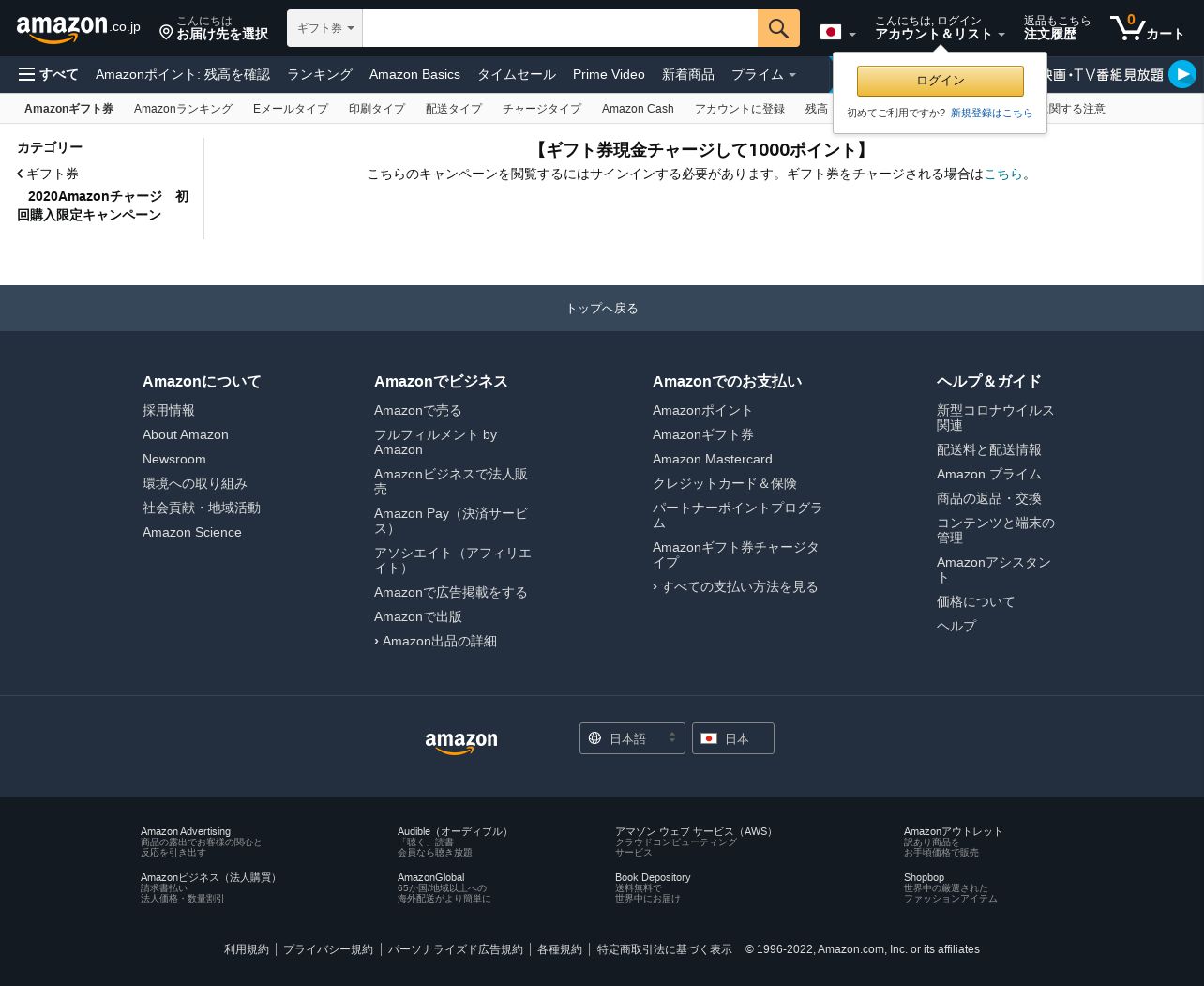Open 新型コロナウイルス関連 footer link
The height and width of the screenshot is (986, 1204).
pos(996,417)
